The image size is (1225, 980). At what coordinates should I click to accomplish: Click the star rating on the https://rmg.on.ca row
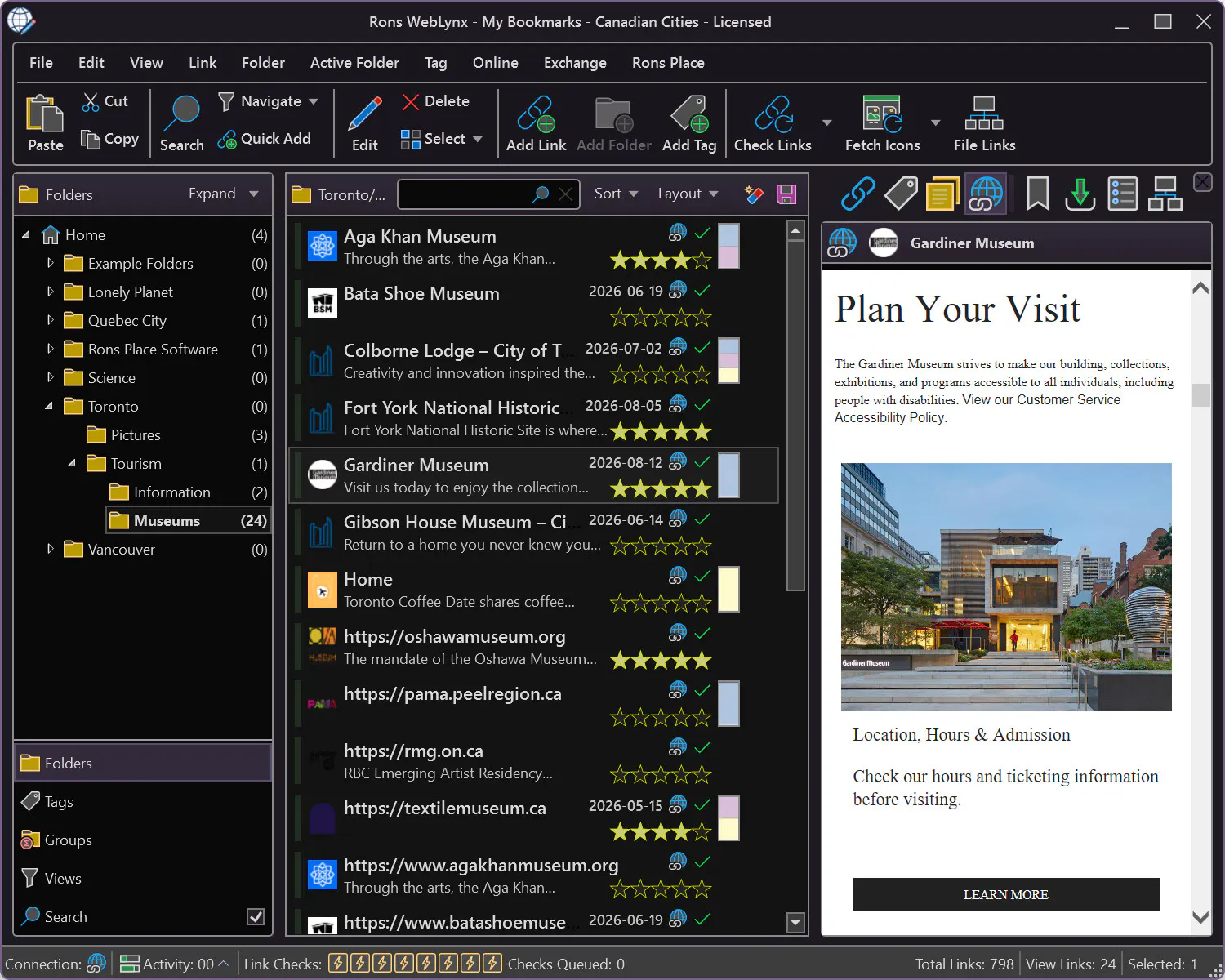click(661, 774)
